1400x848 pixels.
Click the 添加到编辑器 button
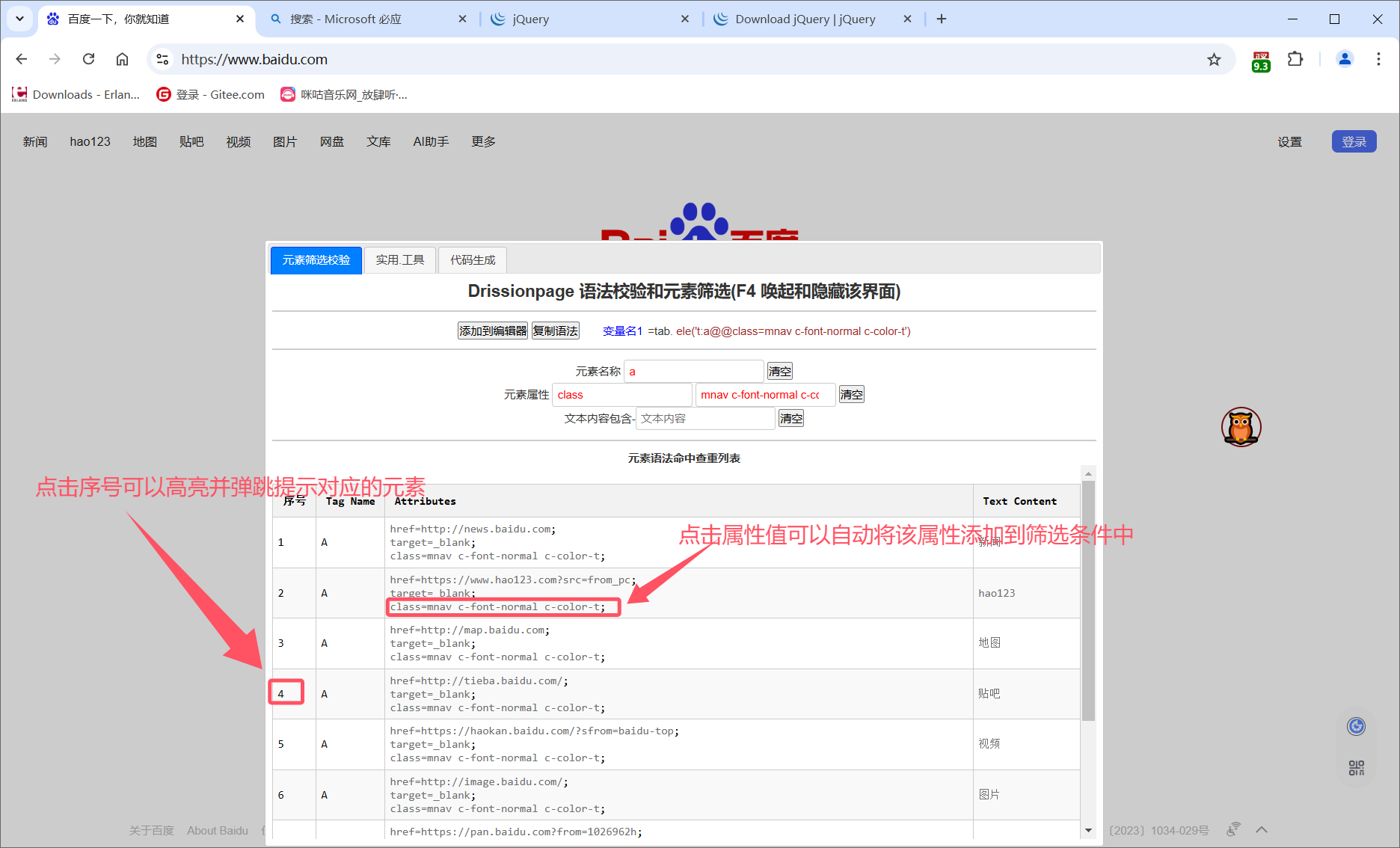pyautogui.click(x=493, y=331)
